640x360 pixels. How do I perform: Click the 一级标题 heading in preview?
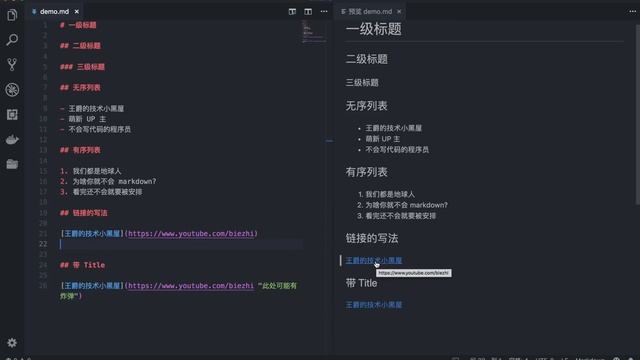coord(373,29)
